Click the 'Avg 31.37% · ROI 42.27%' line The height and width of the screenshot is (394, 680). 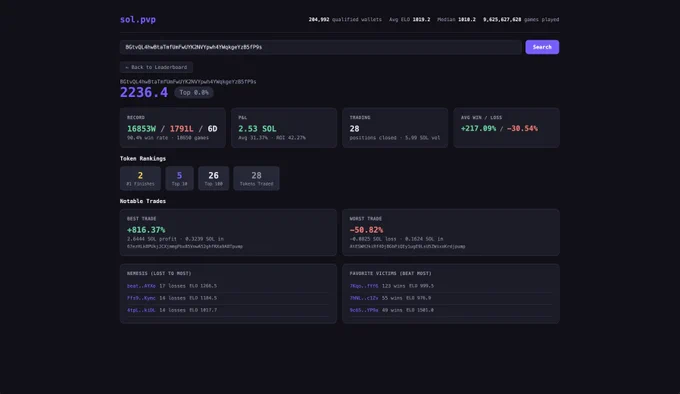272,138
